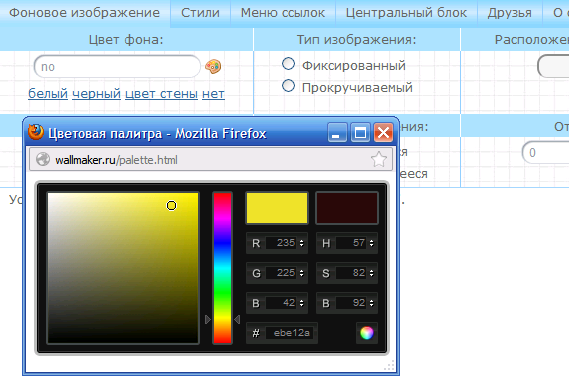The height and width of the screenshot is (388, 569).
Task: Click the цвет стены link
Action: click(161, 94)
